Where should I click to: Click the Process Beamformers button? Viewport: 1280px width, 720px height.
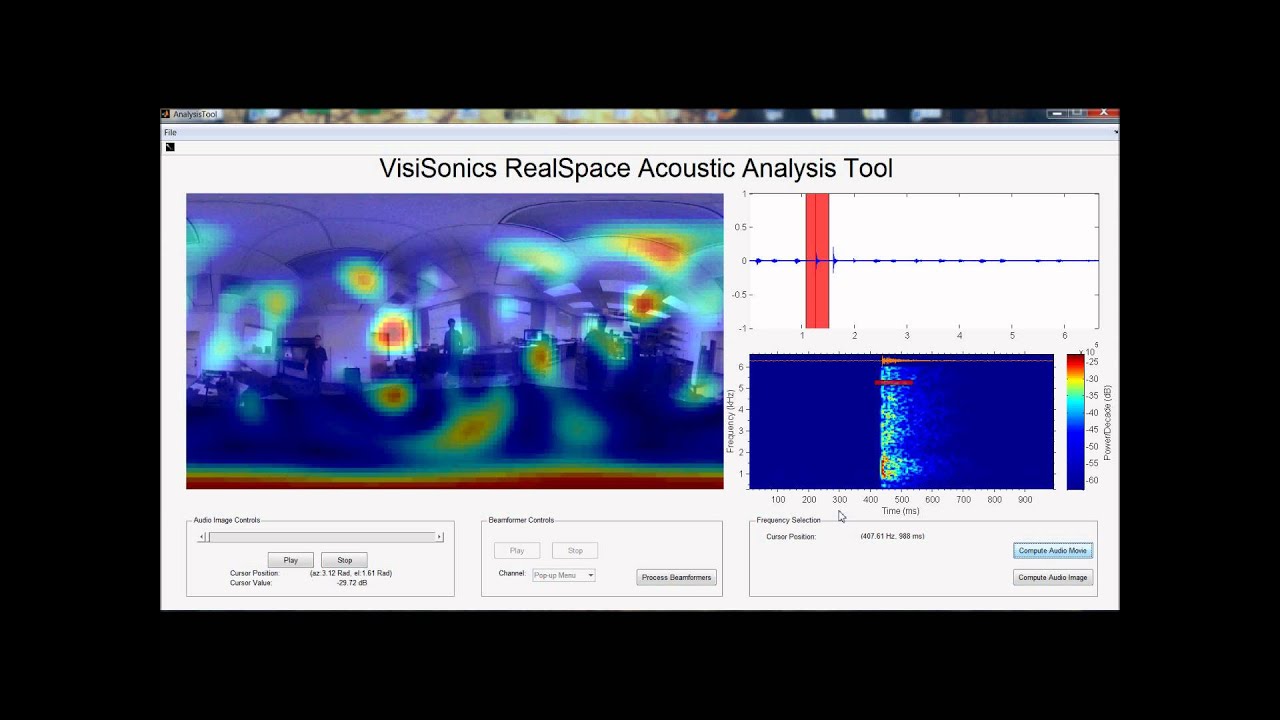click(x=677, y=577)
